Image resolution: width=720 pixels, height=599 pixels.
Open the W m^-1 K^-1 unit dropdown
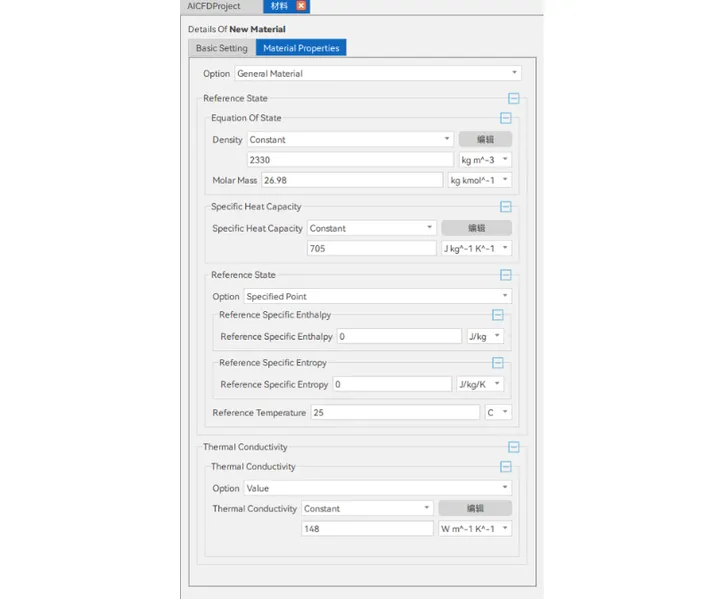coord(475,529)
